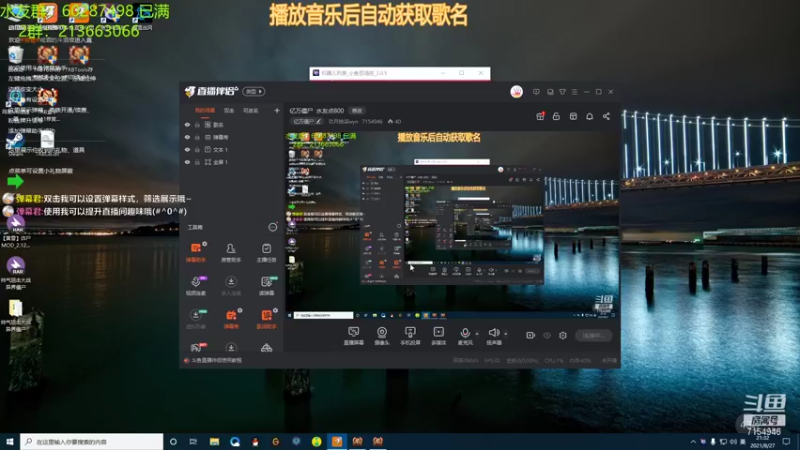800x450 pixels.
Task: Toggle visibility of 全屏 1 layer
Action: pyautogui.click(x=187, y=162)
